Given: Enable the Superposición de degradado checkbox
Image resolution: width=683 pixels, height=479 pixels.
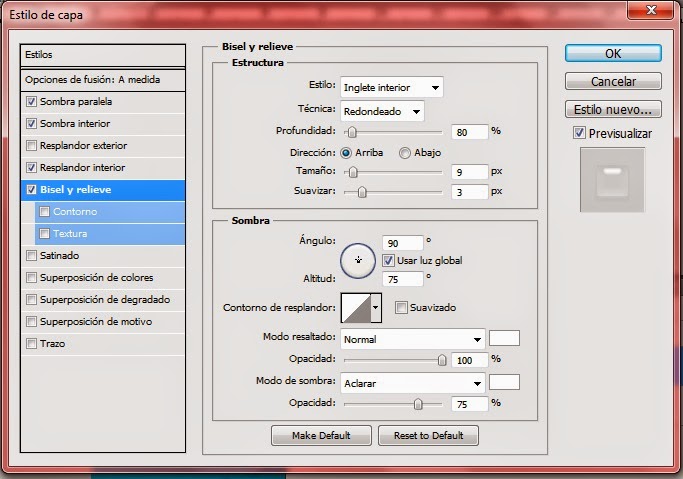Looking at the screenshot, I should pos(31,300).
